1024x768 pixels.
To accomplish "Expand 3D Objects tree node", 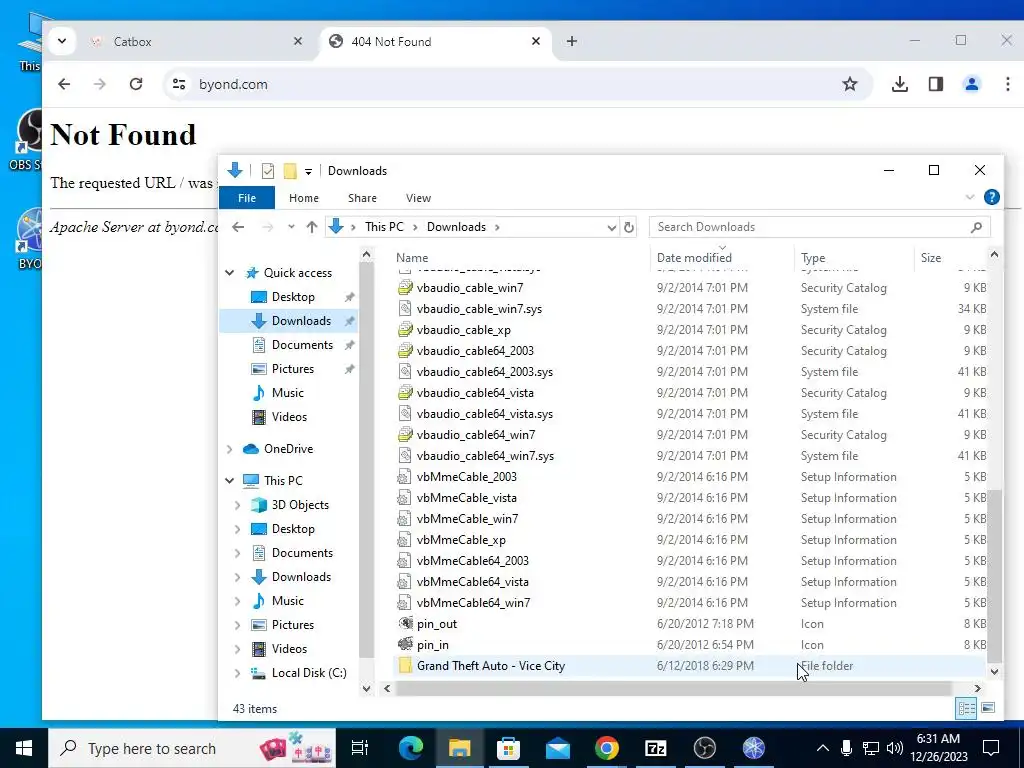I will tap(237, 505).
